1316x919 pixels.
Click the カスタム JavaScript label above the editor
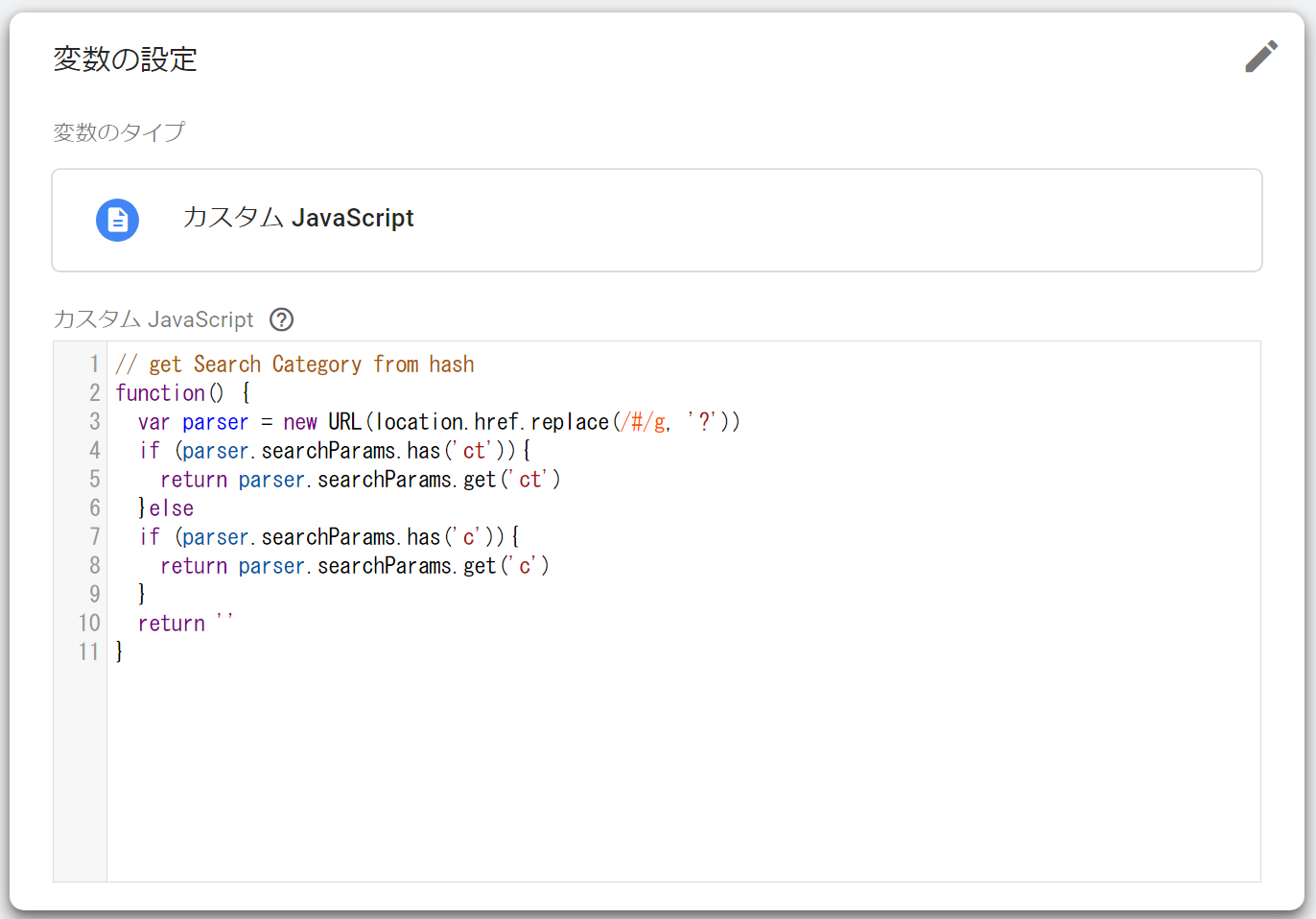(153, 319)
